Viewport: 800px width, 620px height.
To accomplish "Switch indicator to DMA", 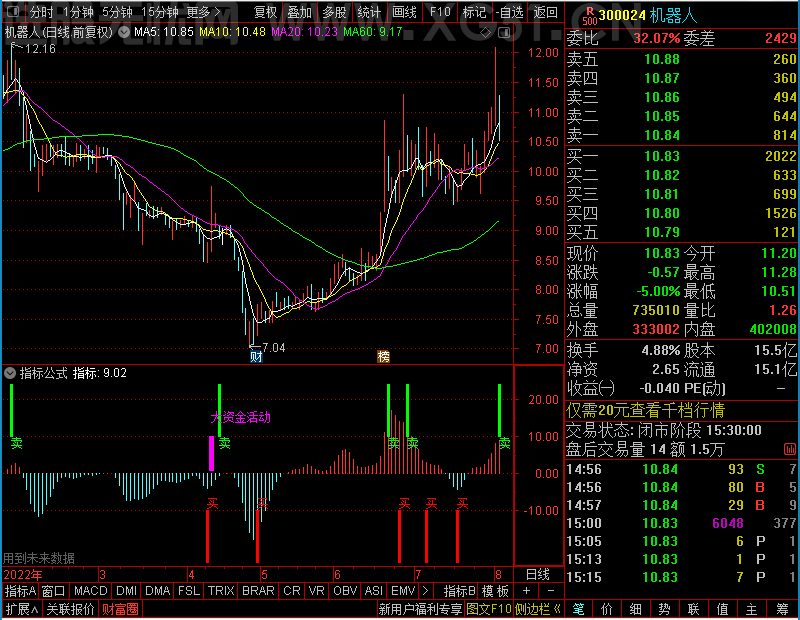I will point(157,591).
